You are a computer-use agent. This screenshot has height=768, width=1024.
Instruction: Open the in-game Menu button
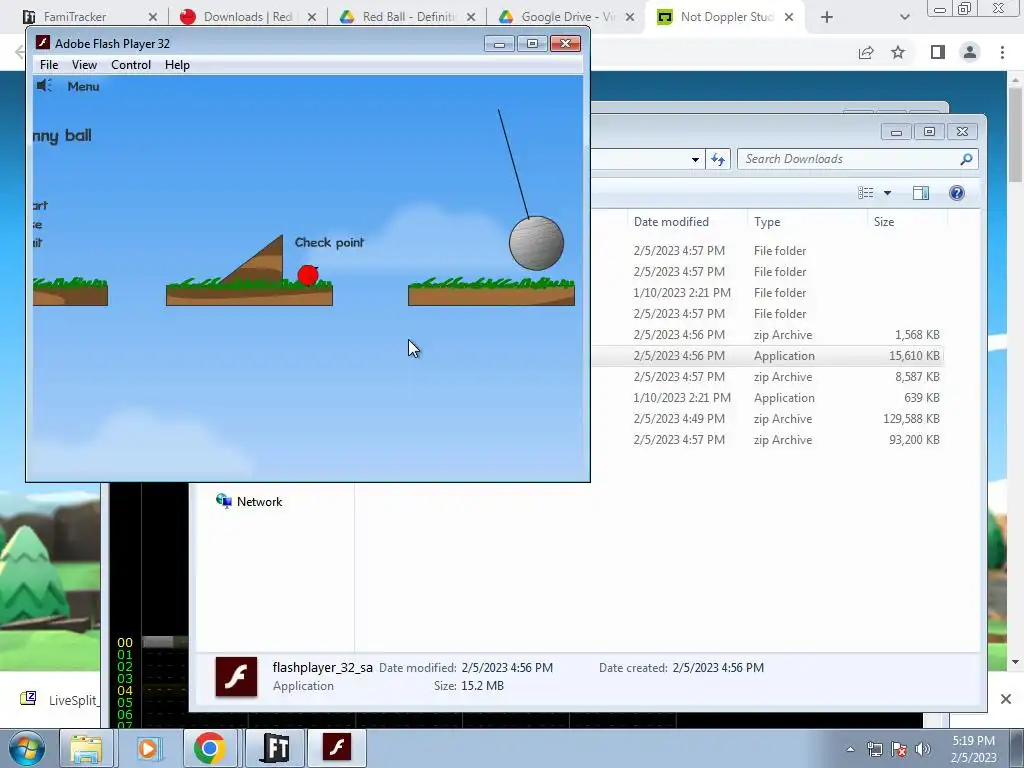click(84, 86)
